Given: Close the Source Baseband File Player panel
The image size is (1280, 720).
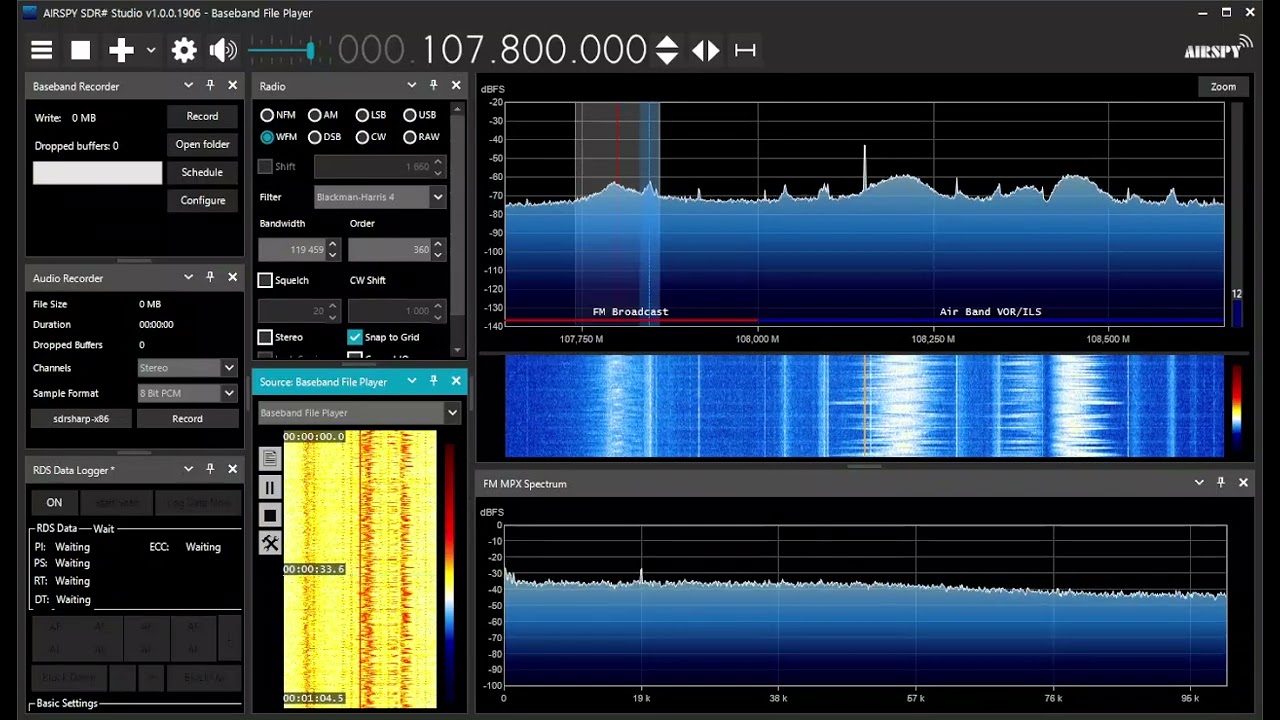Looking at the screenshot, I should coord(456,381).
